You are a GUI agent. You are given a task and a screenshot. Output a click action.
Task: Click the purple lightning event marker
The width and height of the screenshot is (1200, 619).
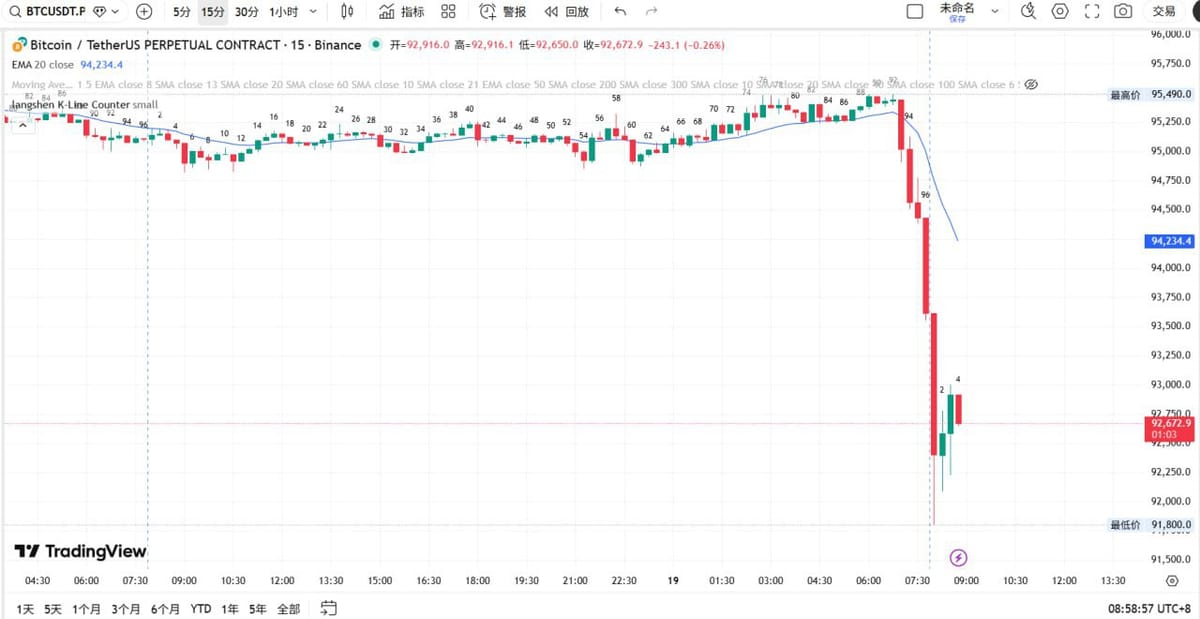click(x=958, y=557)
